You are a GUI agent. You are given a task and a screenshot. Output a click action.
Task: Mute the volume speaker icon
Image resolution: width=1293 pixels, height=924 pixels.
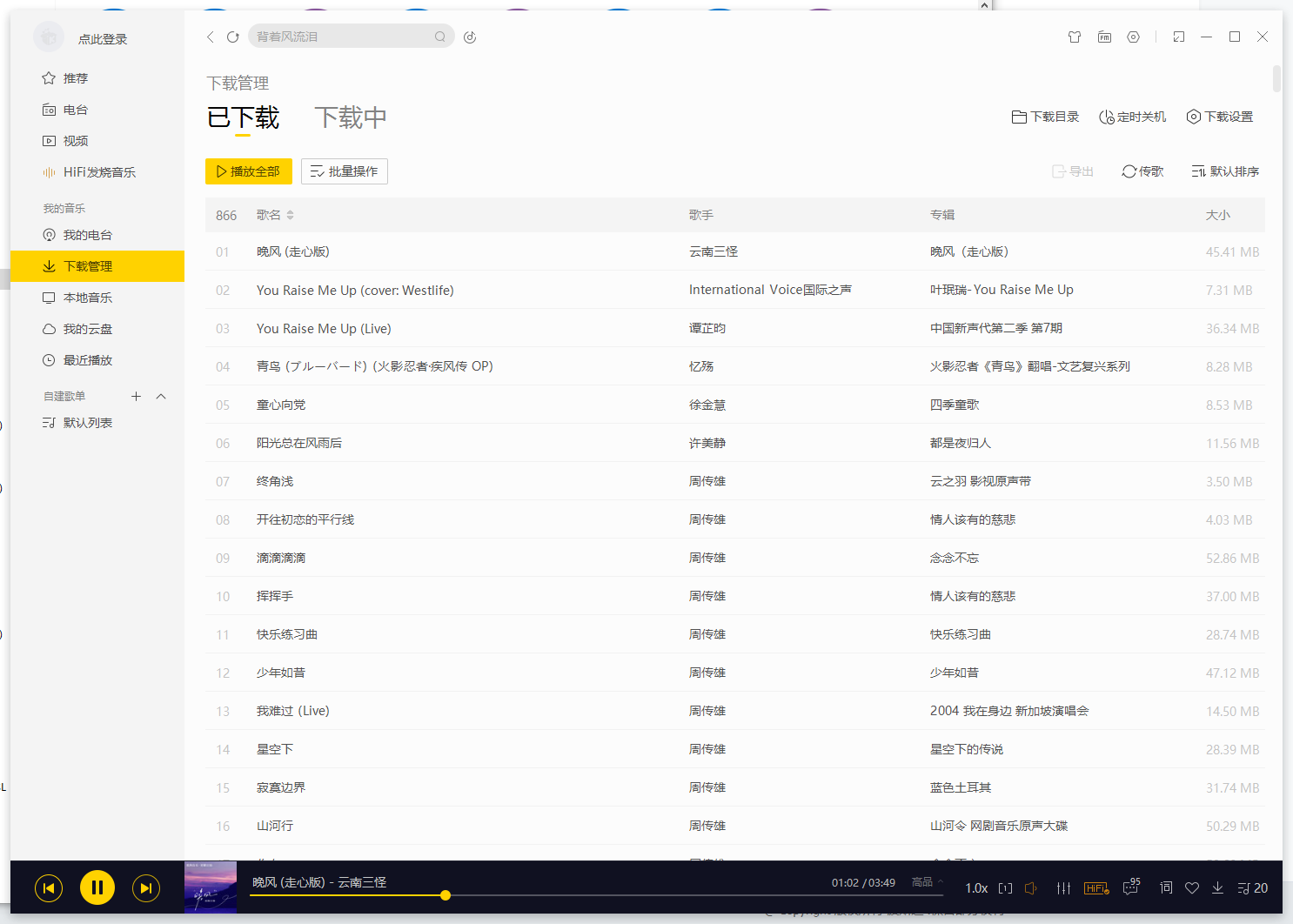point(1031,887)
